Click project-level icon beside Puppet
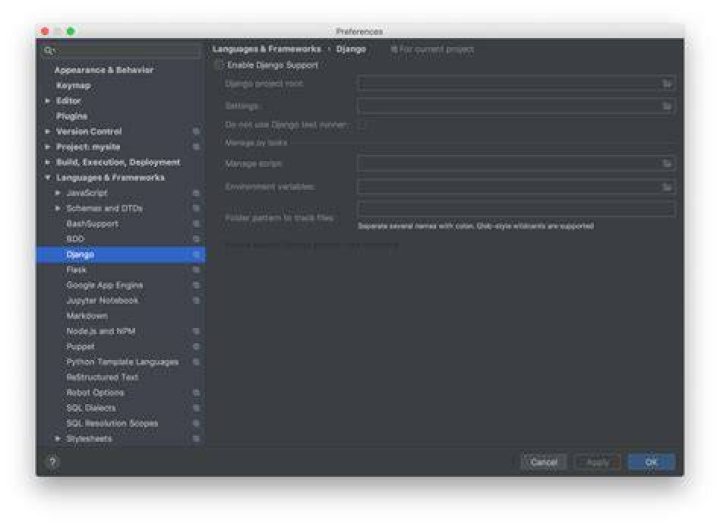 (196, 347)
